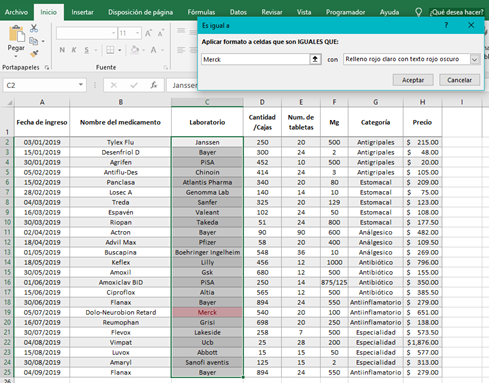Select column C header
This screenshot has width=489, height=383.
[207, 102]
